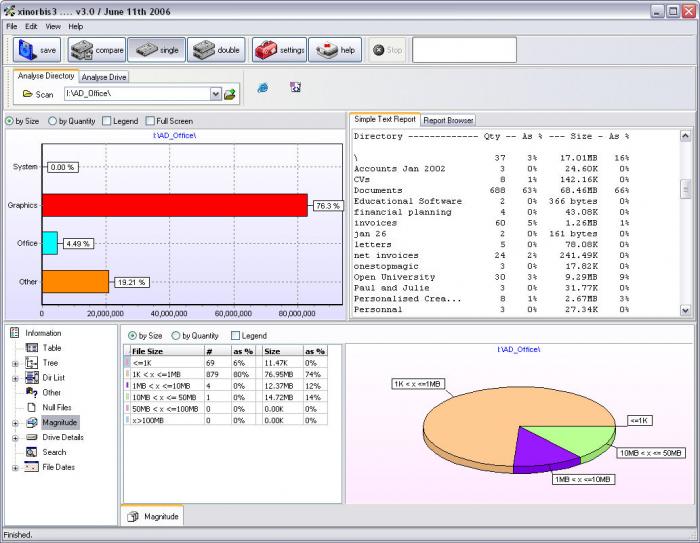Switch to Analyse Drive tab
The height and width of the screenshot is (543, 700).
[104, 77]
